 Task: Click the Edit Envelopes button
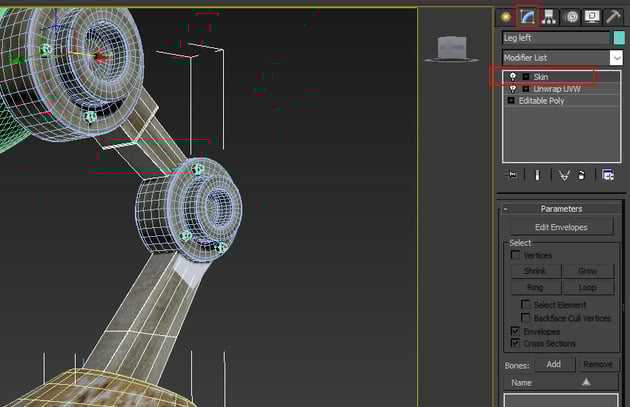[560, 227]
